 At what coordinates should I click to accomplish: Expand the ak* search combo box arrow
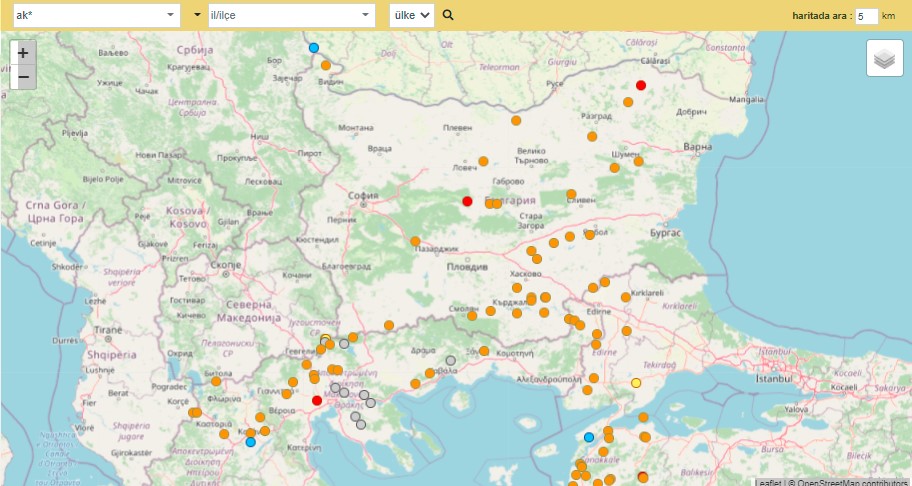point(170,15)
